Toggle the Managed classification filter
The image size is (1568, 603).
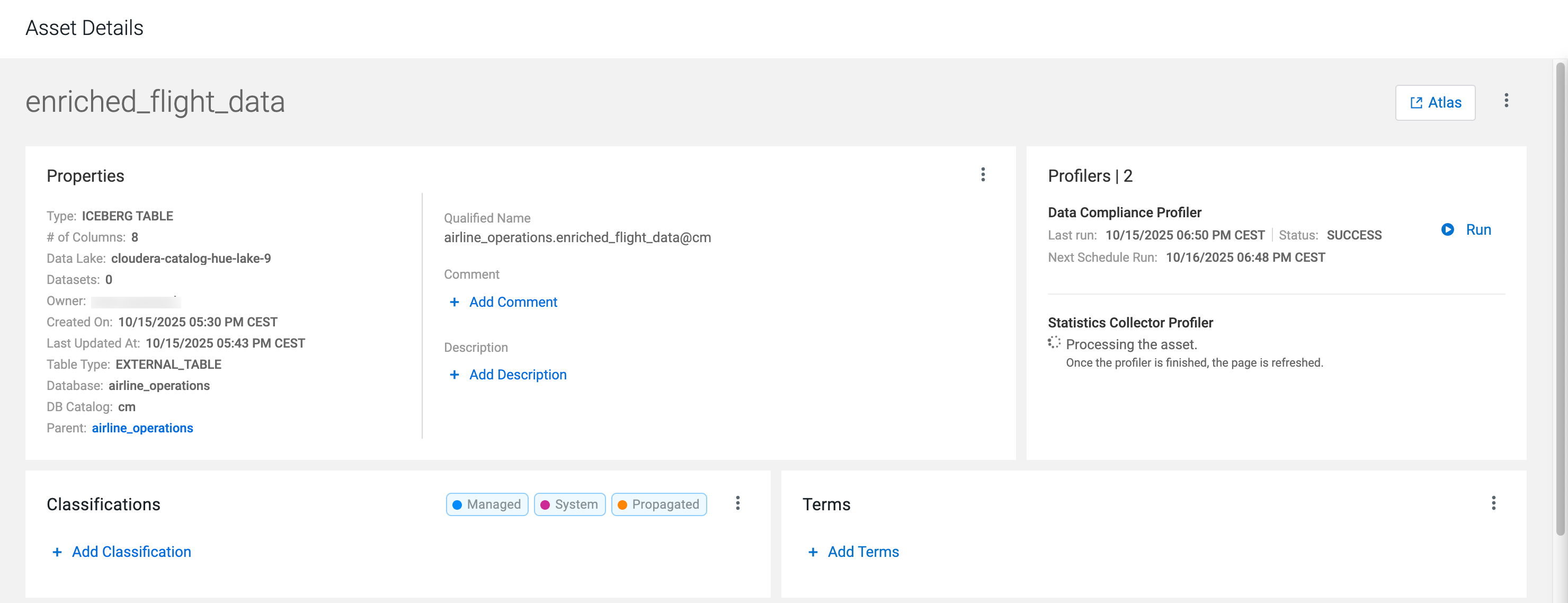(486, 504)
